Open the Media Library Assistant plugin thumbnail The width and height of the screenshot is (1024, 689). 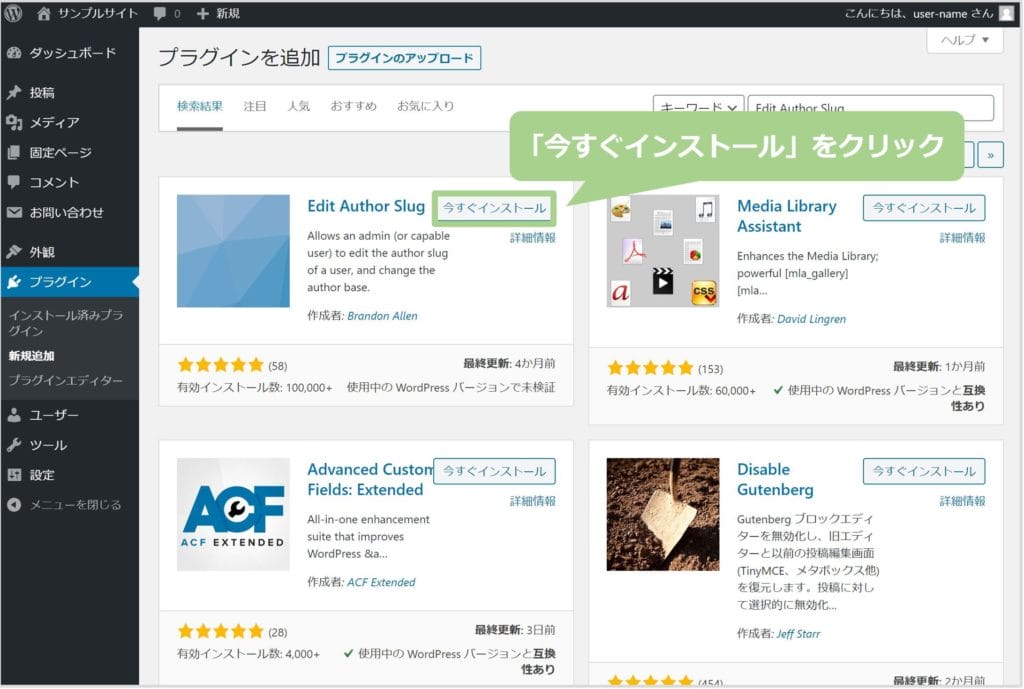663,251
